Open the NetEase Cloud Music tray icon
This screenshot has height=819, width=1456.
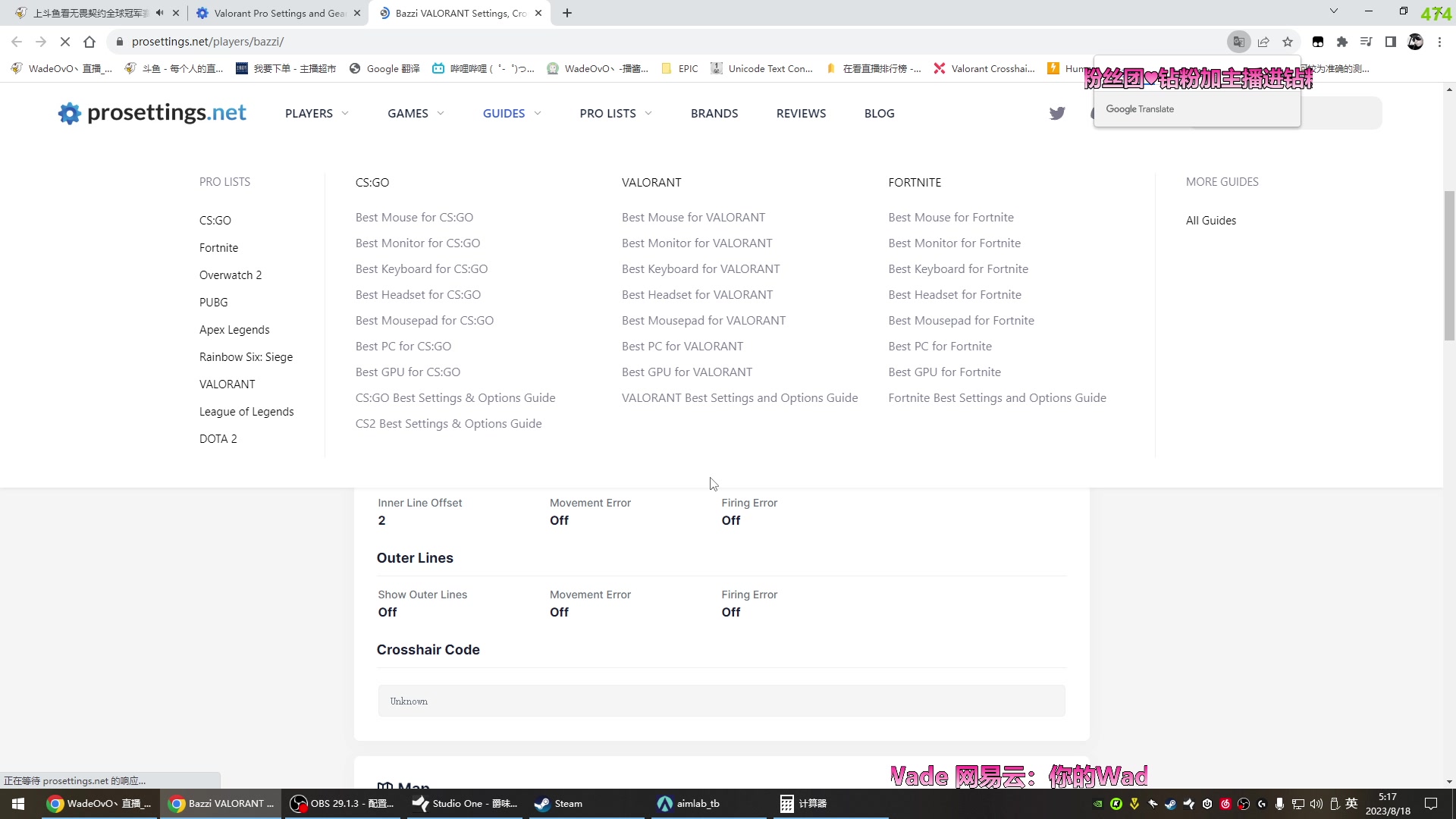pos(1225,804)
